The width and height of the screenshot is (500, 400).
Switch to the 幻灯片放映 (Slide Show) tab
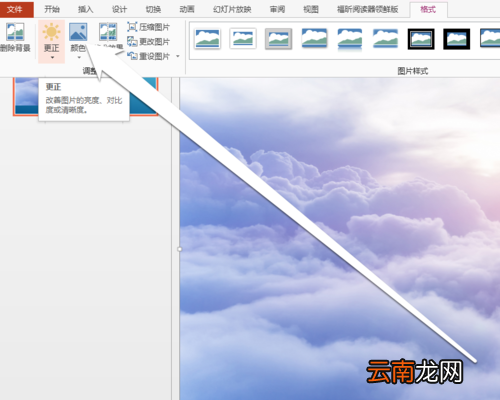(x=232, y=9)
